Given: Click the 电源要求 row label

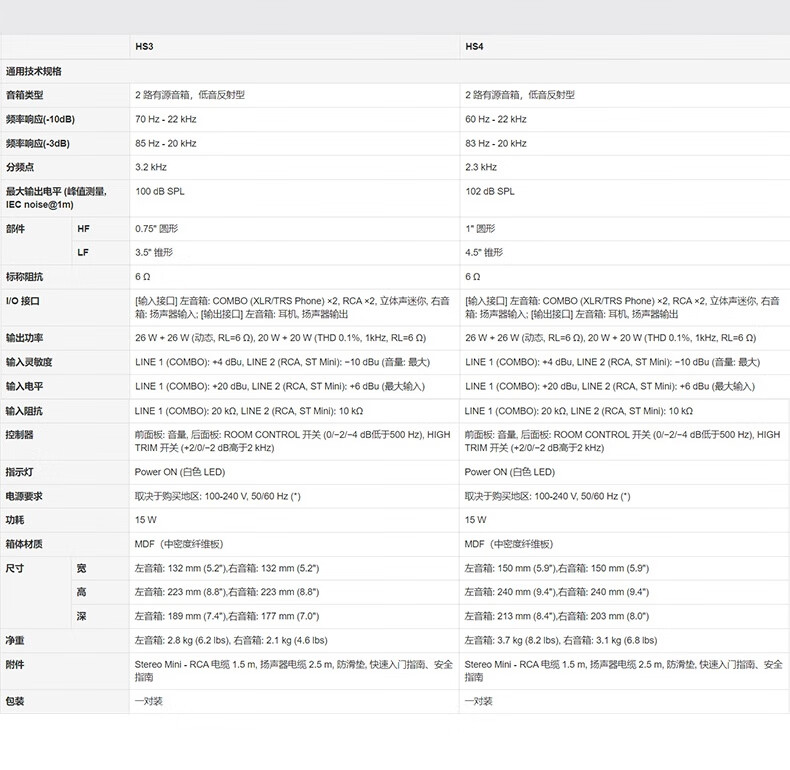Looking at the screenshot, I should (x=24, y=496).
